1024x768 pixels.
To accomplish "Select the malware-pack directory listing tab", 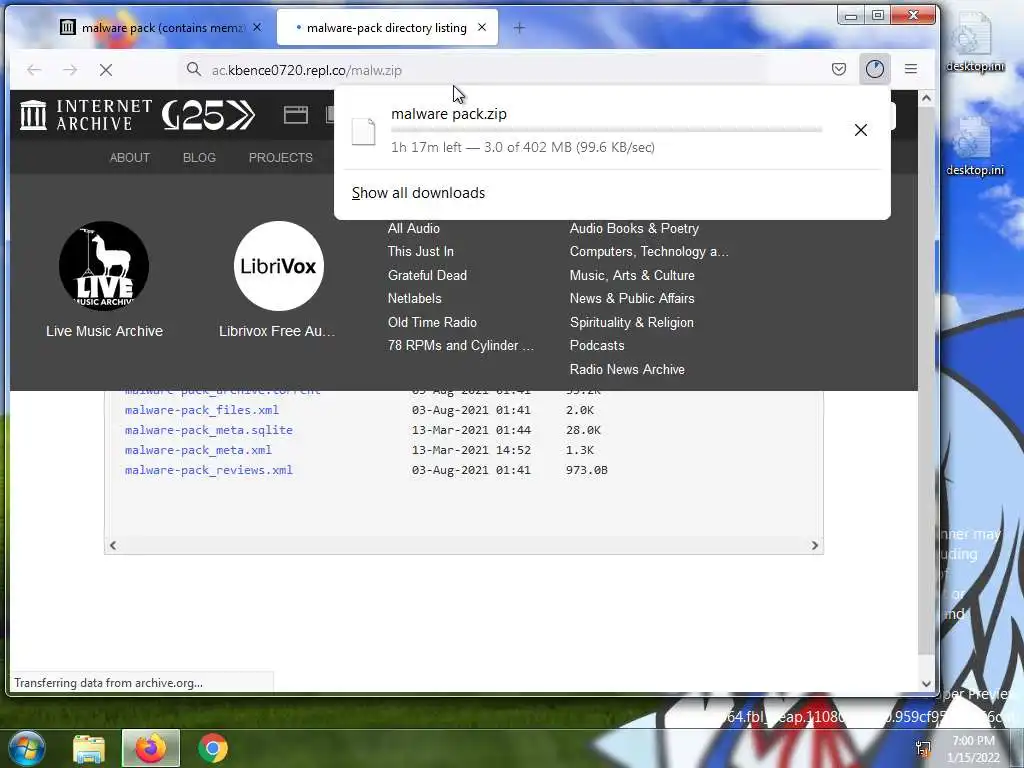I will coord(387,27).
